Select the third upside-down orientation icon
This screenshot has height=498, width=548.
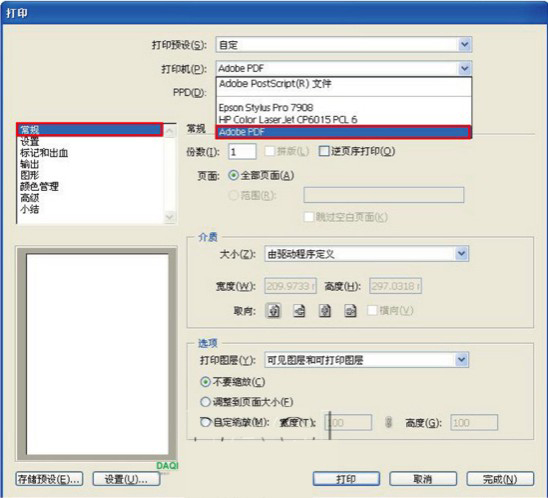point(325,310)
